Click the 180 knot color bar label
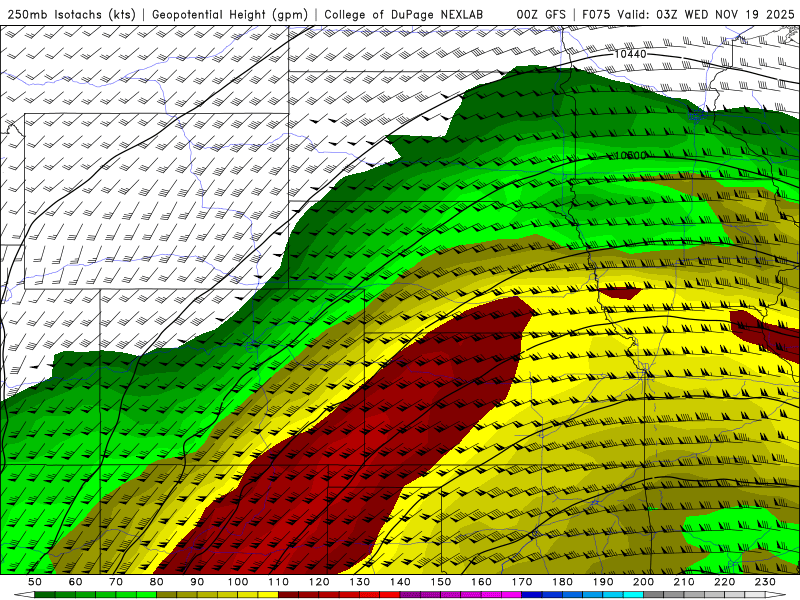 562,582
